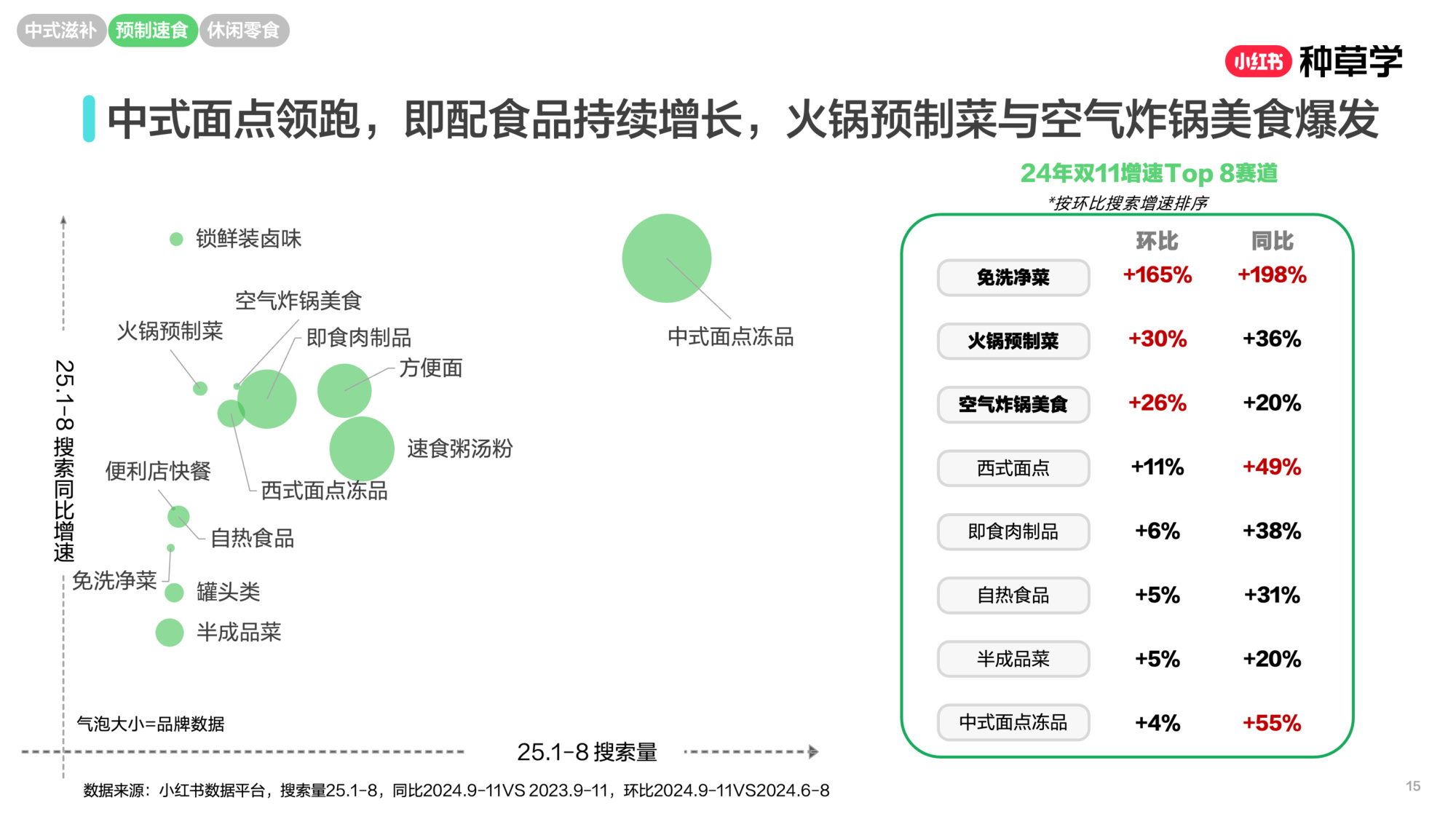
Task: Select the 空气炸锅美食 entry in the Top 8 panel
Action: pos(1013,404)
